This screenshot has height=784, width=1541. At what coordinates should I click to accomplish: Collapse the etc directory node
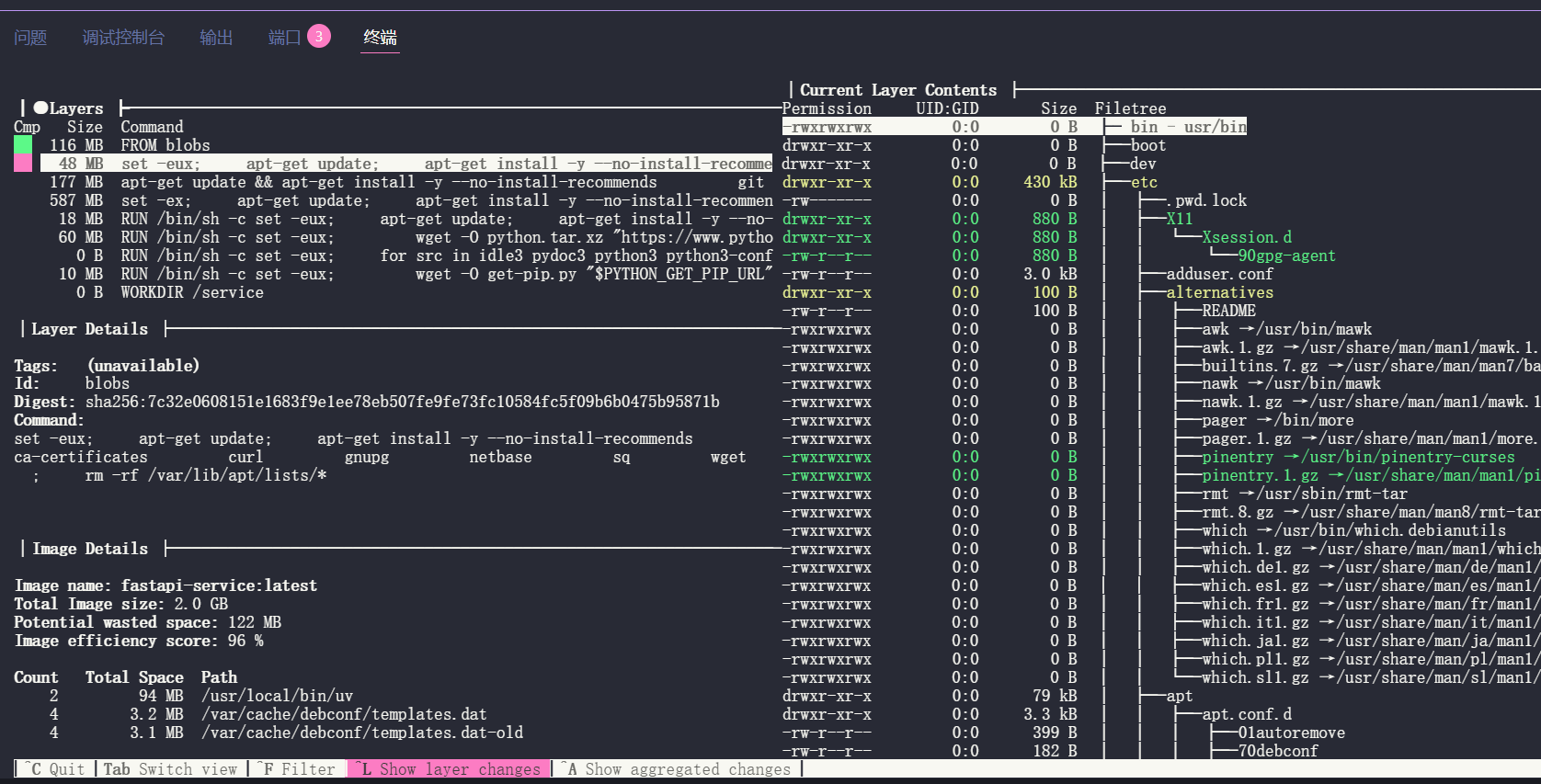tap(1144, 182)
